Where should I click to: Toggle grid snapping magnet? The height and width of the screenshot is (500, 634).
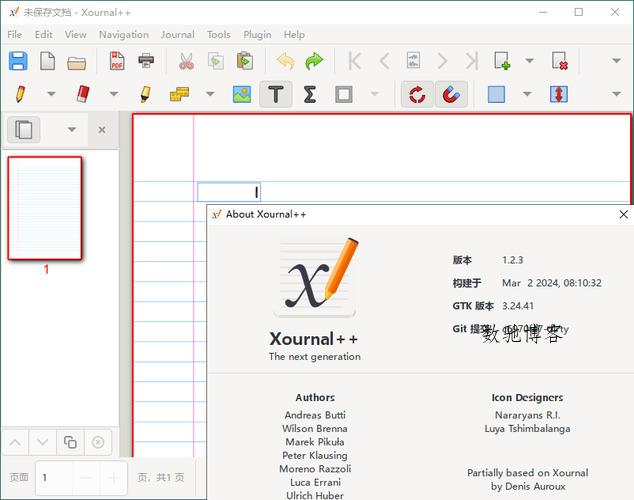tap(451, 94)
